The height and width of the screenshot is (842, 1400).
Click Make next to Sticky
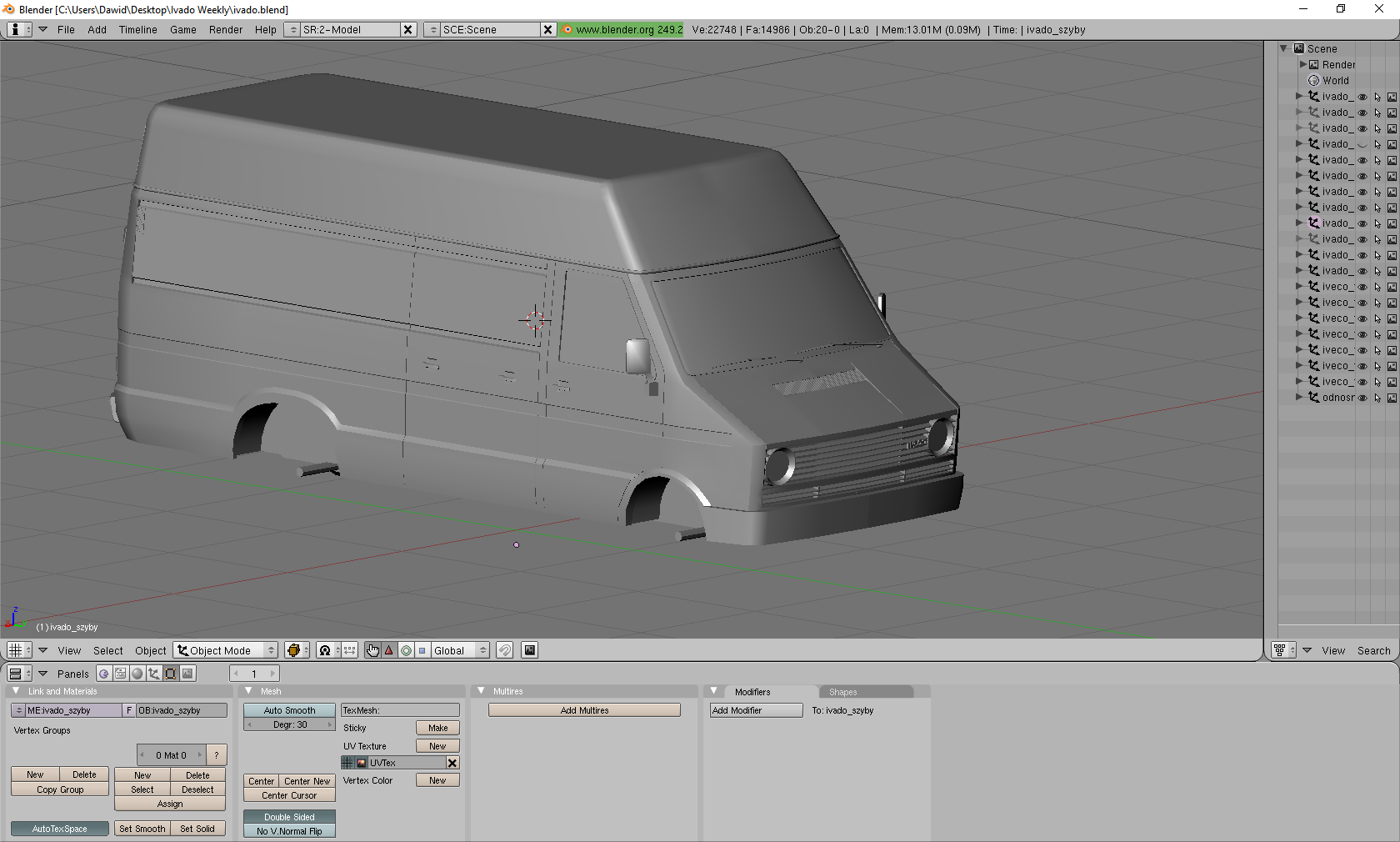[437, 728]
